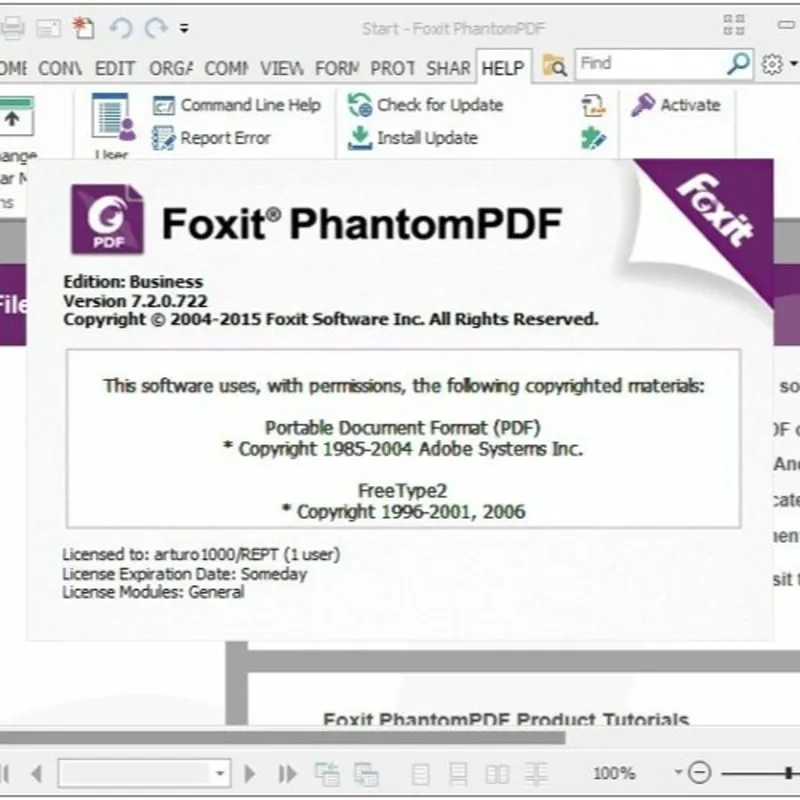
Task: Go to next page arrow
Action: pyautogui.click(x=250, y=773)
